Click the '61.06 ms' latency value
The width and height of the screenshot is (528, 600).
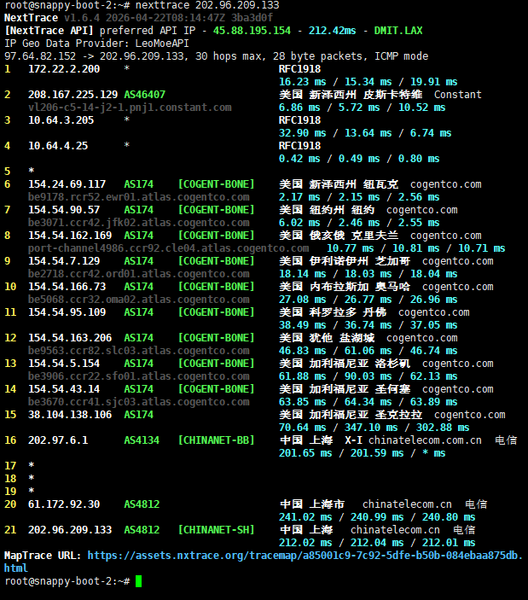coord(368,351)
